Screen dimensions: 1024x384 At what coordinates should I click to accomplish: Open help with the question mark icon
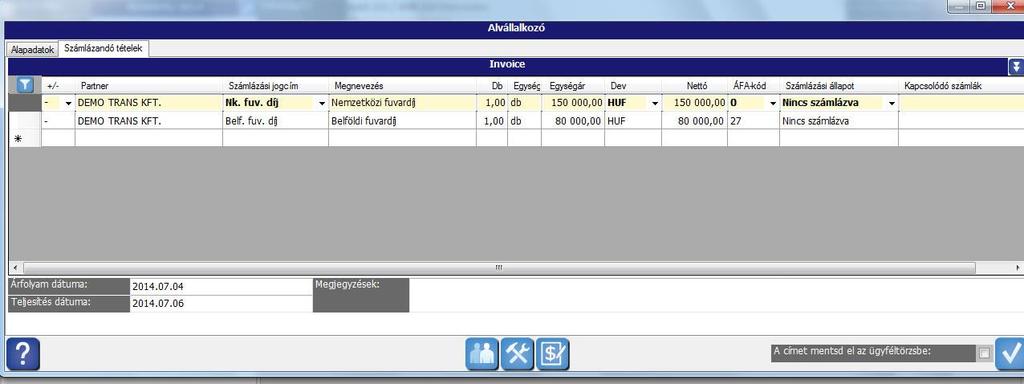[x=23, y=355]
